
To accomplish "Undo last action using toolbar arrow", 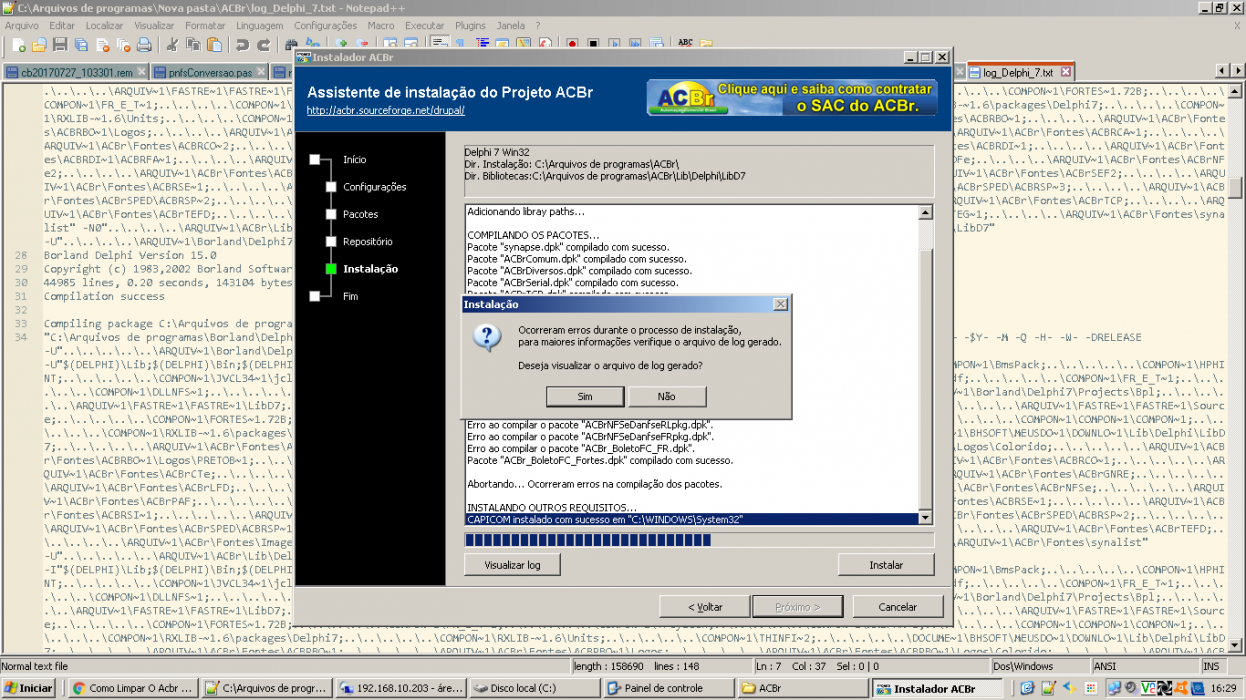I will pos(242,45).
